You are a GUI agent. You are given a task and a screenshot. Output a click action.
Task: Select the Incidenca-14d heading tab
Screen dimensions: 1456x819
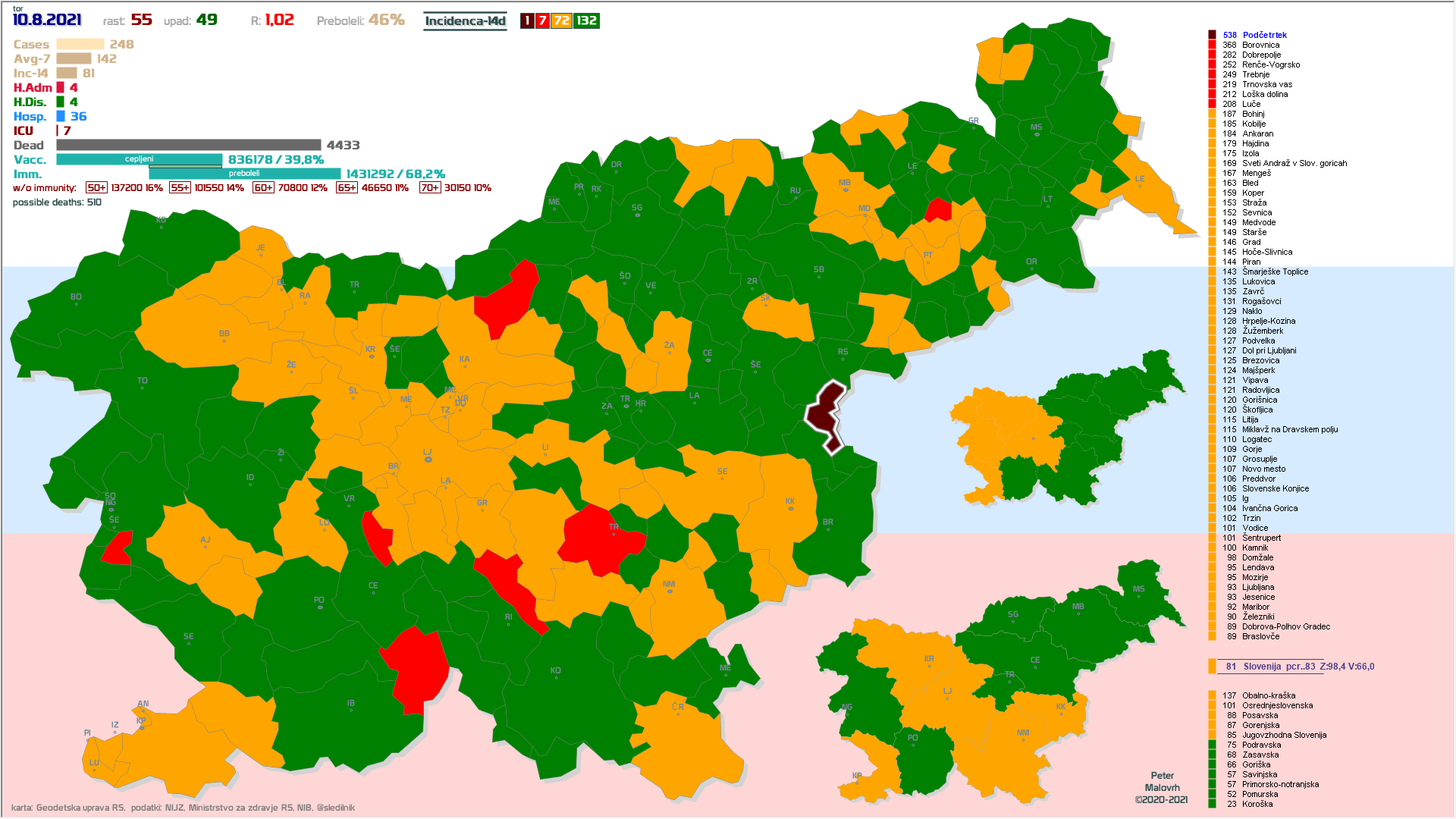coord(465,21)
